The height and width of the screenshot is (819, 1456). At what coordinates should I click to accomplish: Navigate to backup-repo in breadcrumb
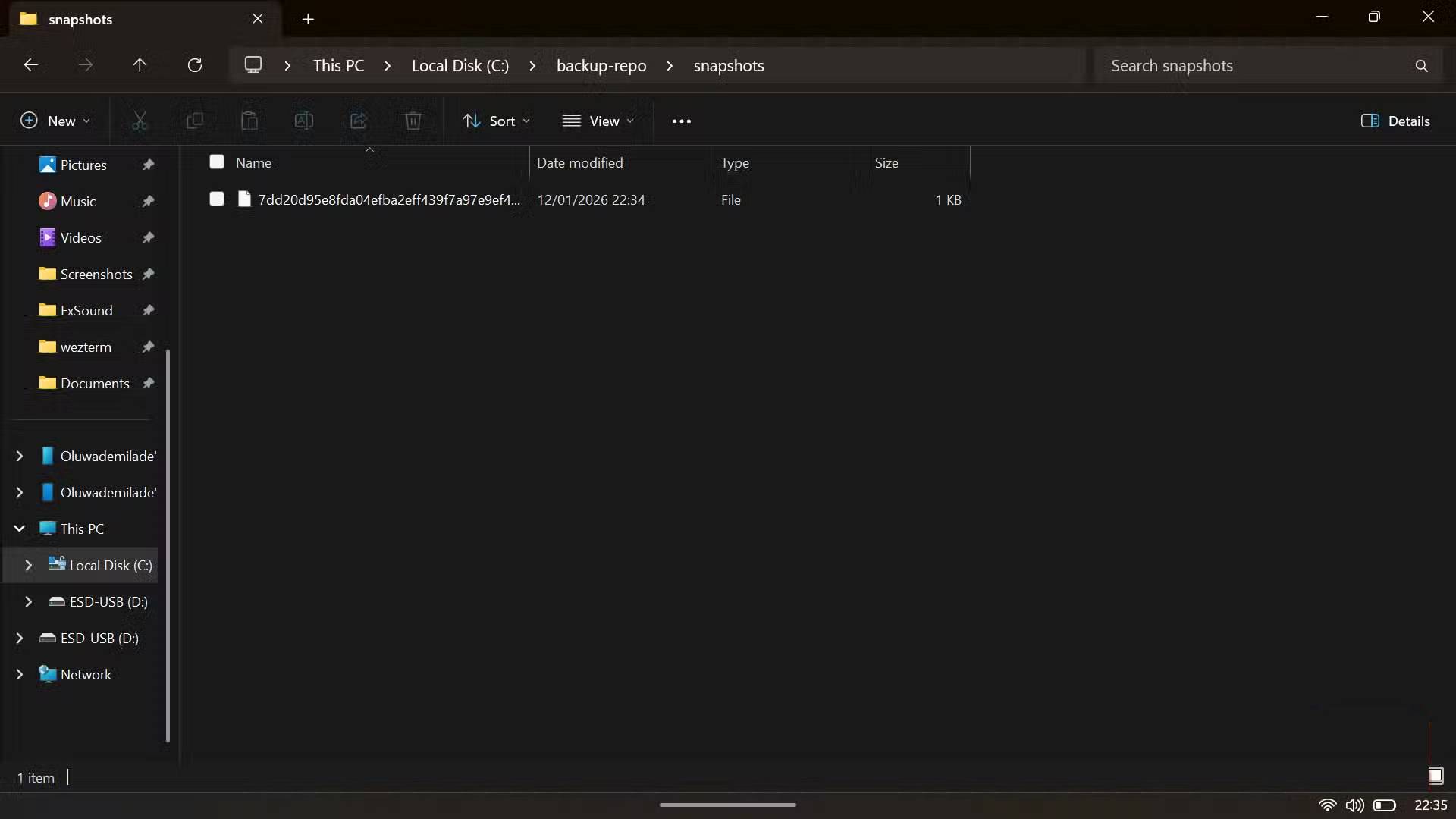(x=601, y=66)
